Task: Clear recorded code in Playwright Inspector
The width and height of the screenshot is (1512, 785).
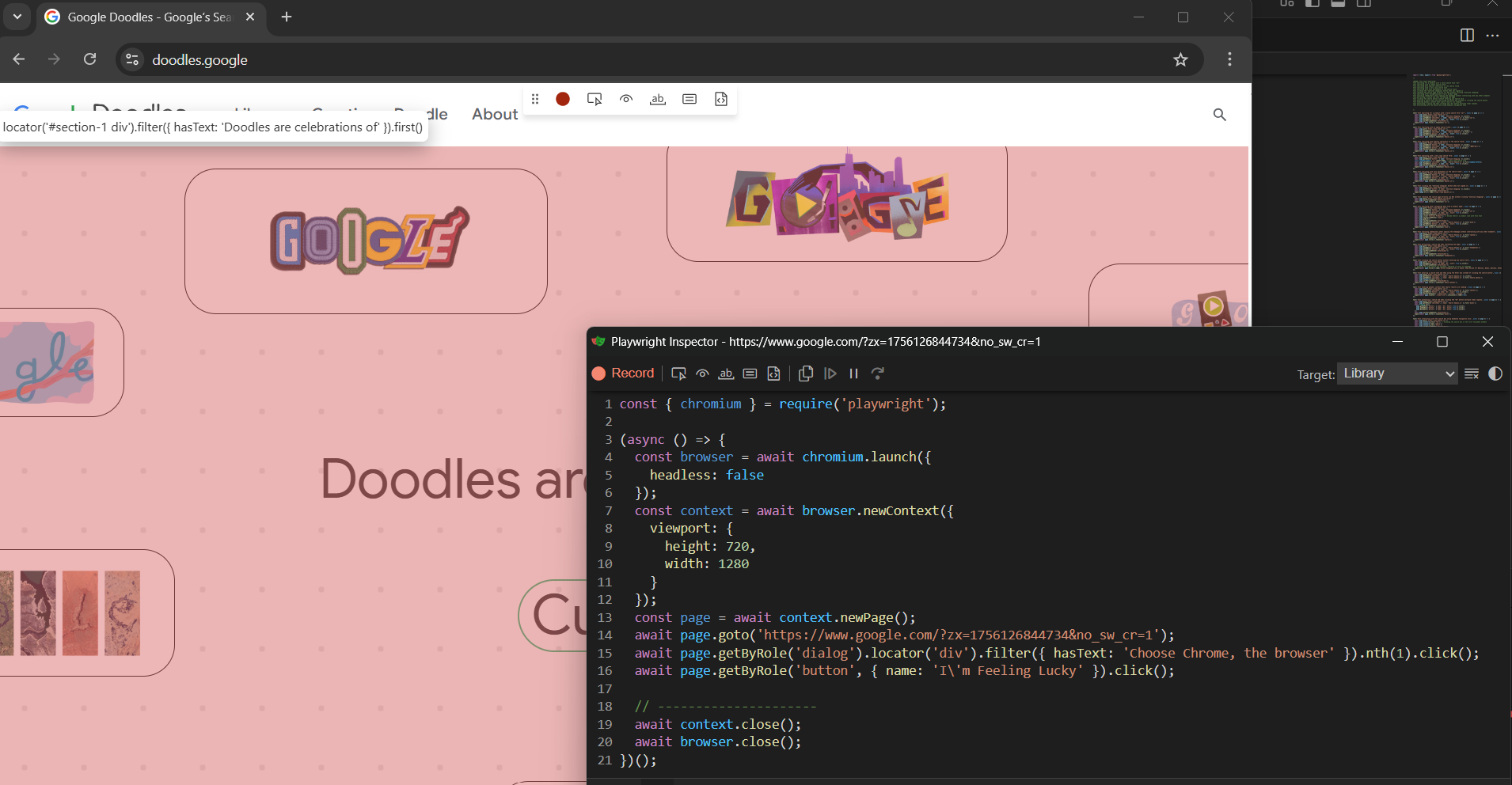Action: [1472, 374]
